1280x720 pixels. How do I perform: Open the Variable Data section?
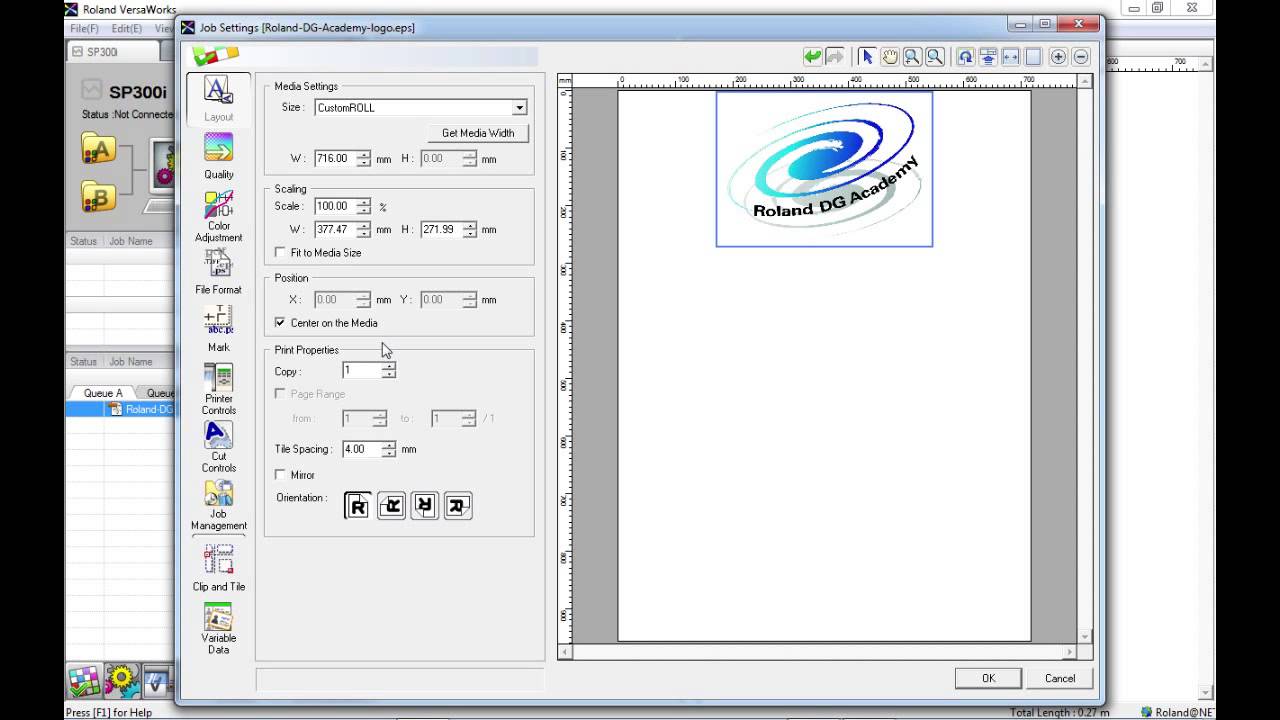click(x=218, y=628)
